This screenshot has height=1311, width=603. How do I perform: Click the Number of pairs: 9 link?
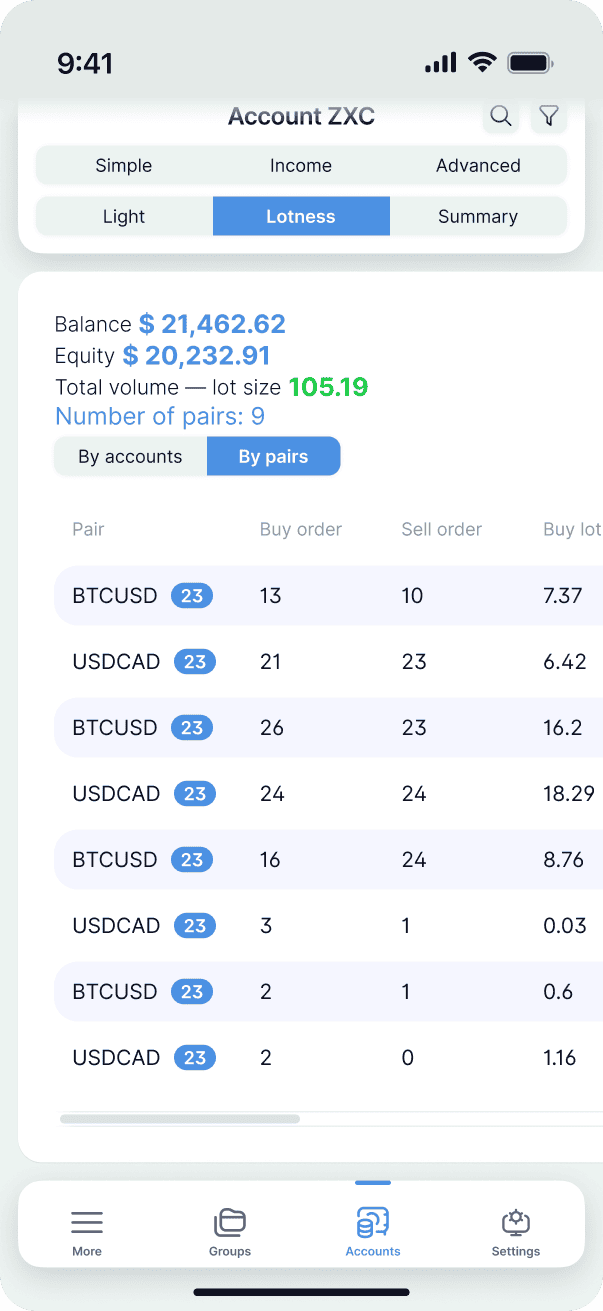(160, 417)
